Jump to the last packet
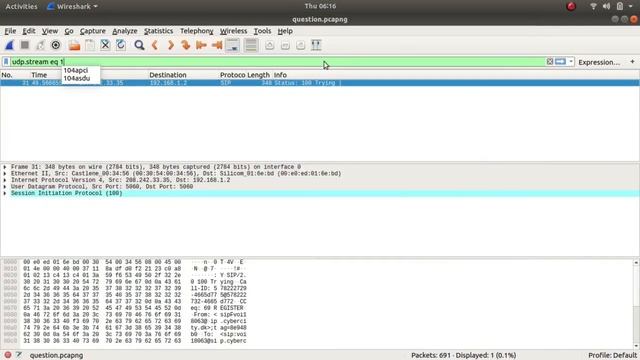Screen dimensions: 640x360 point(217,45)
